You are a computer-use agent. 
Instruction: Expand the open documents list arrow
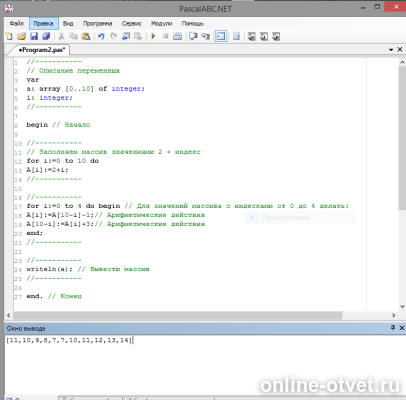(391, 50)
